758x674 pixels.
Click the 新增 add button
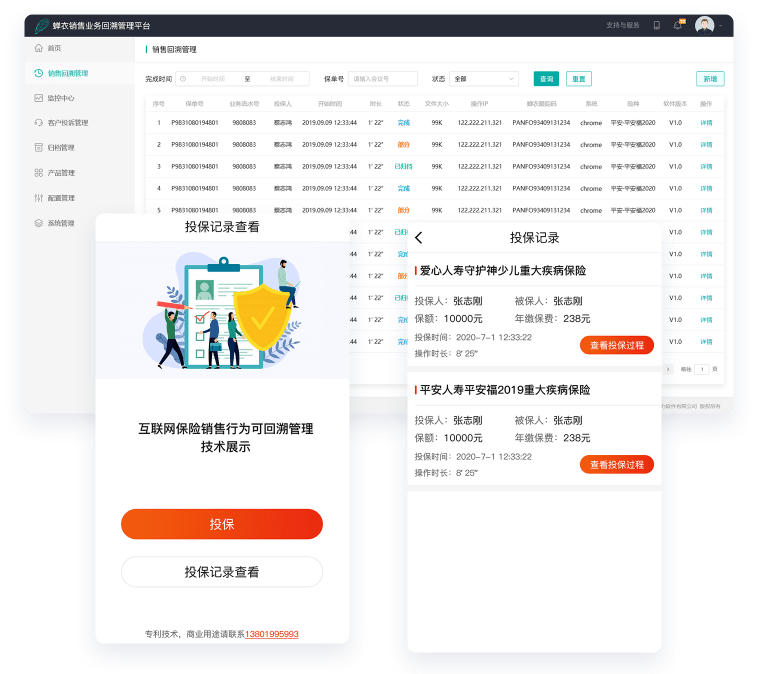click(x=710, y=79)
